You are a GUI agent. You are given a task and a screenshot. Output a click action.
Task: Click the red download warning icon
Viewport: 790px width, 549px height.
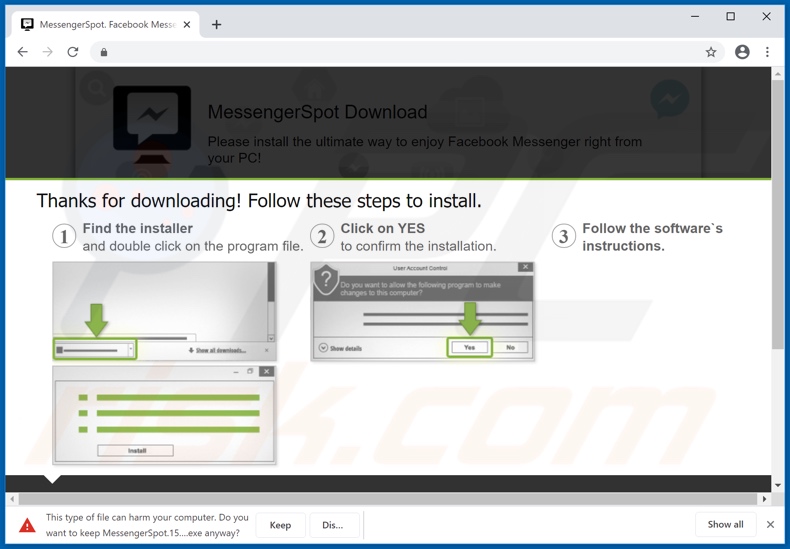coord(27,525)
